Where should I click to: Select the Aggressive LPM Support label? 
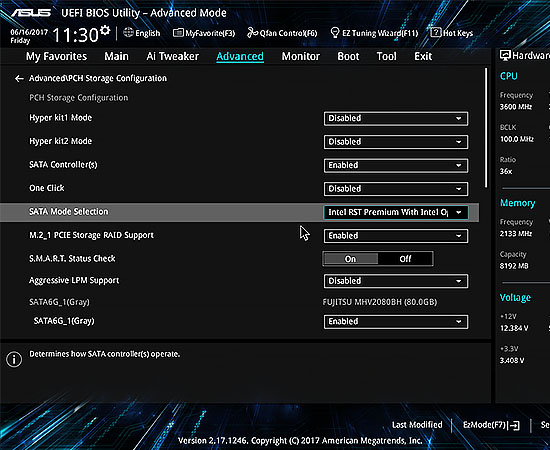(74, 281)
